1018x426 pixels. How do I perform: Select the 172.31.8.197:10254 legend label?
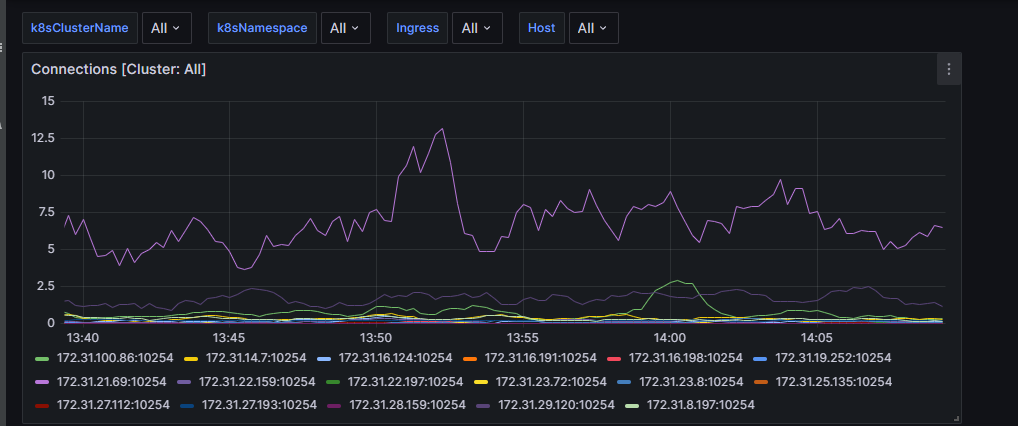[x=700, y=405]
